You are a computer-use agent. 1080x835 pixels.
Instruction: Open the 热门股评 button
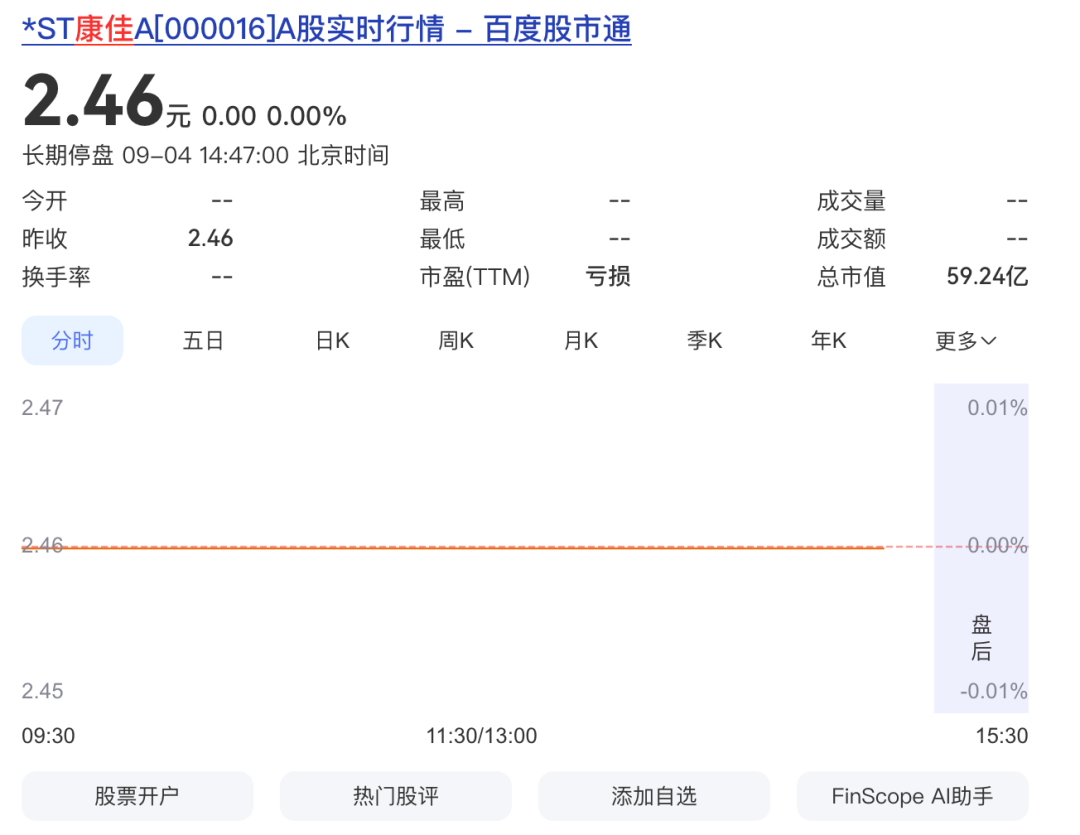395,796
